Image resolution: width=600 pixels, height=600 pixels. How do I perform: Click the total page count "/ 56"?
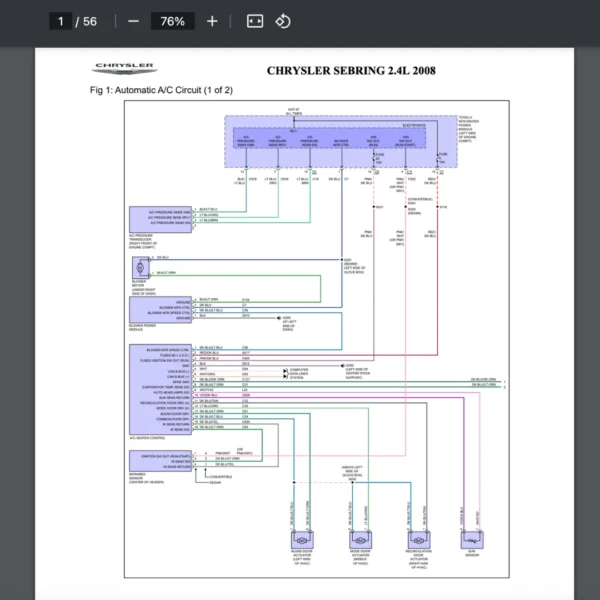coord(89,21)
